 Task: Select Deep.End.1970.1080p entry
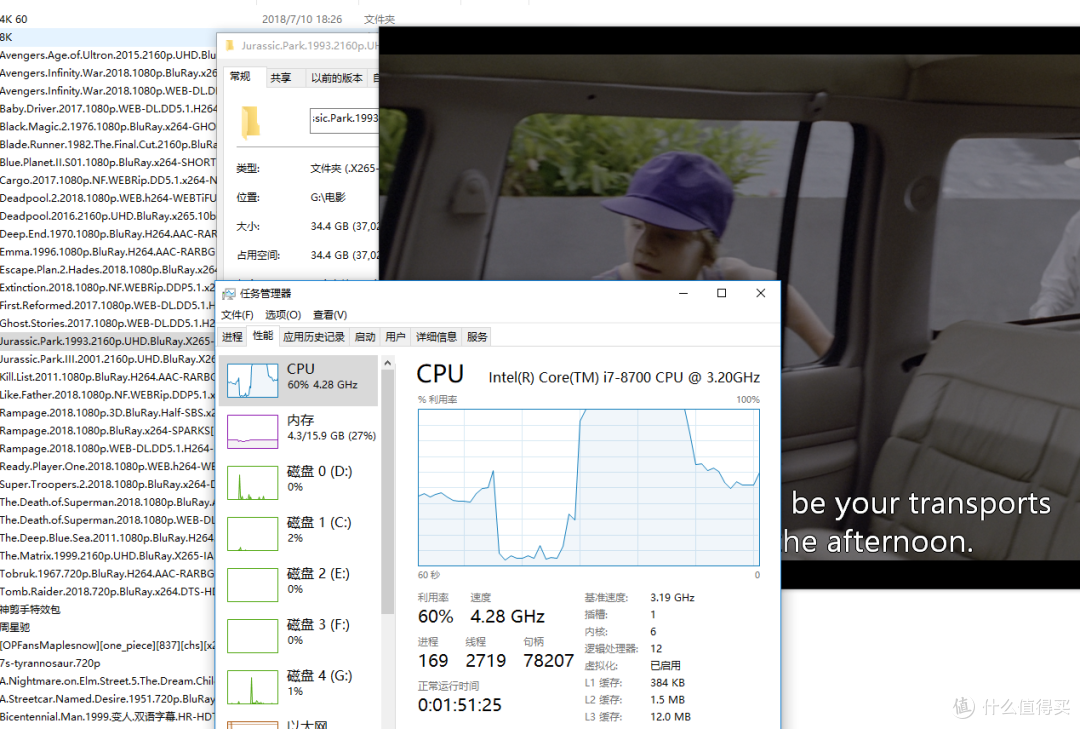tap(108, 234)
